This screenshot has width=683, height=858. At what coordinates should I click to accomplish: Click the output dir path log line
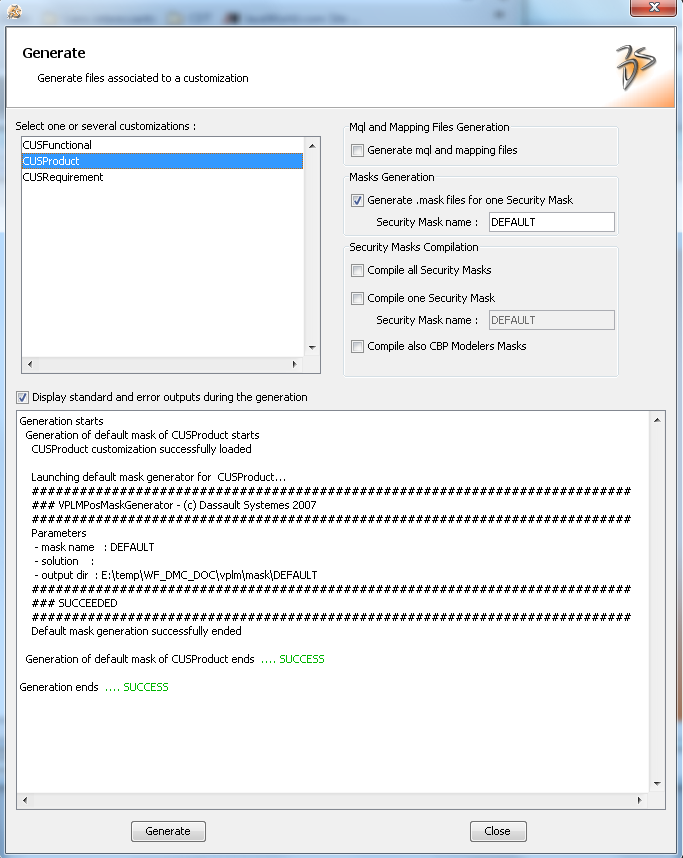coord(176,576)
